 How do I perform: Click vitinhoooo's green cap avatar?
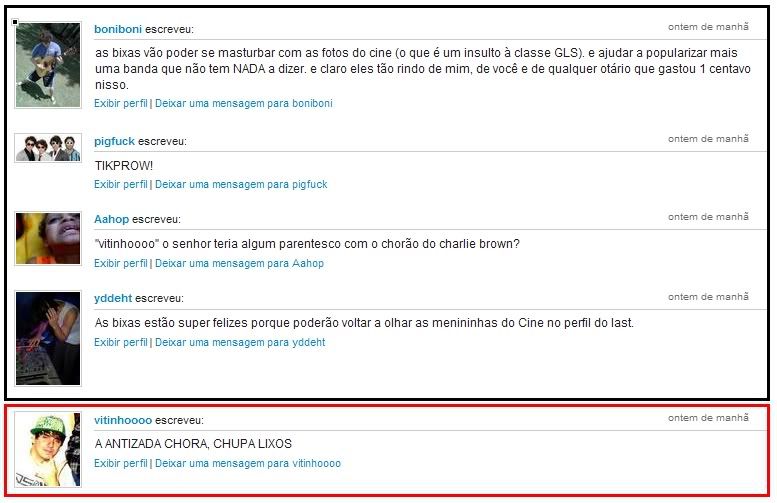coord(48,449)
